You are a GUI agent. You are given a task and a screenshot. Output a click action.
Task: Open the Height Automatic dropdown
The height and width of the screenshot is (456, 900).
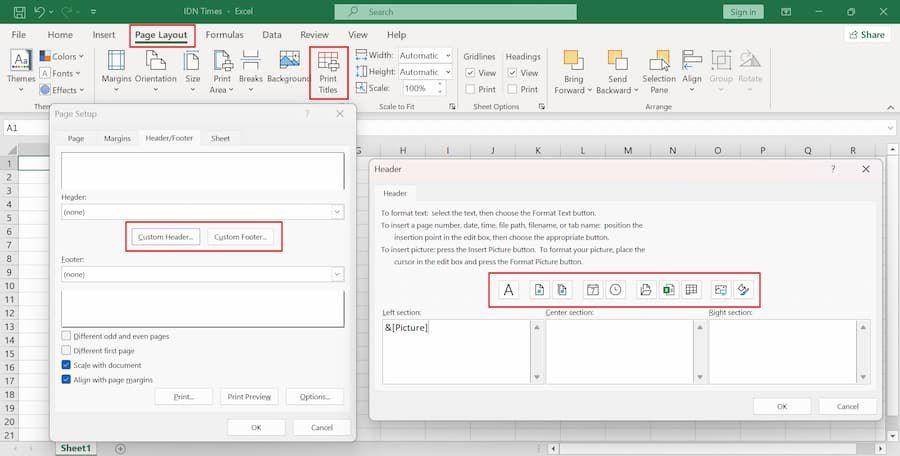[448, 72]
